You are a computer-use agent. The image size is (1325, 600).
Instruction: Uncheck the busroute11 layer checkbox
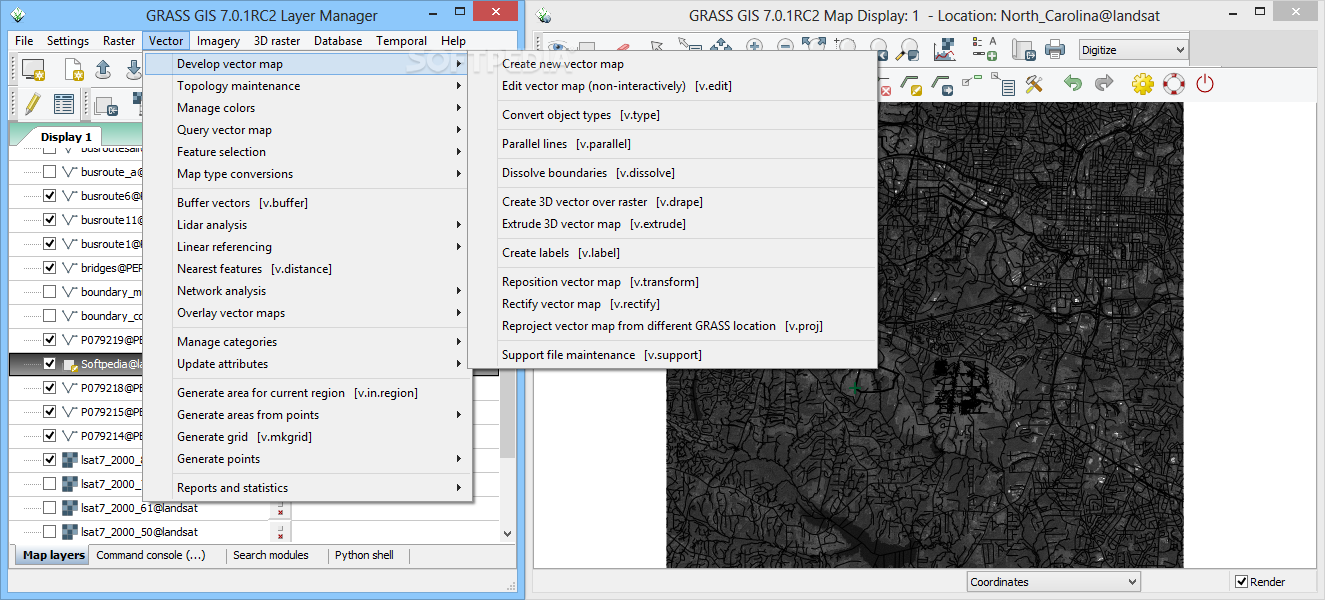point(49,220)
